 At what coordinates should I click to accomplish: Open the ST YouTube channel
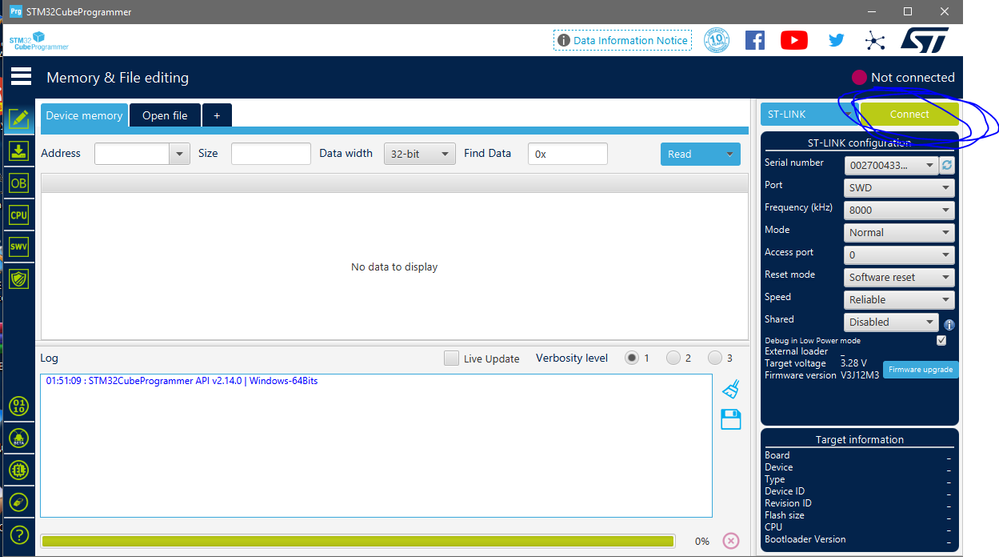click(x=794, y=40)
